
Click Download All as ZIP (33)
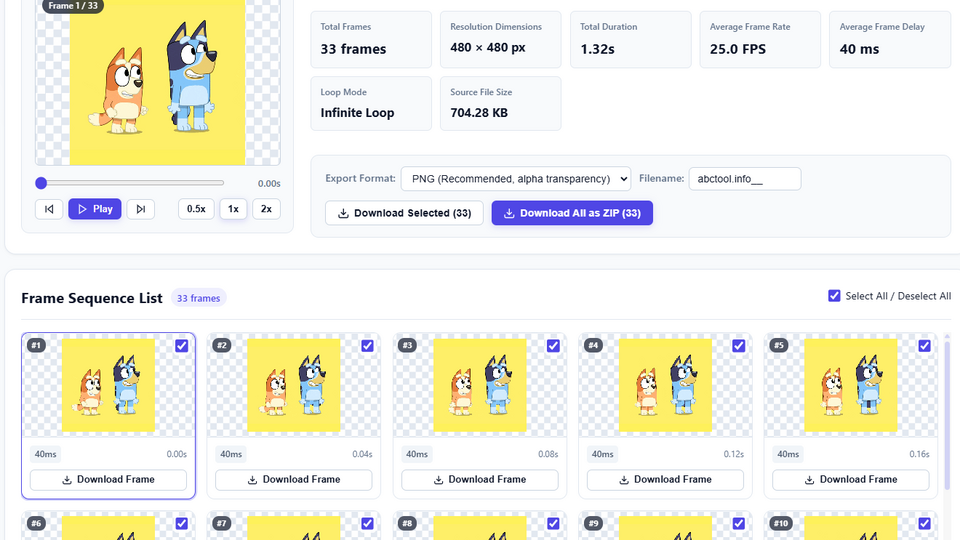[572, 213]
